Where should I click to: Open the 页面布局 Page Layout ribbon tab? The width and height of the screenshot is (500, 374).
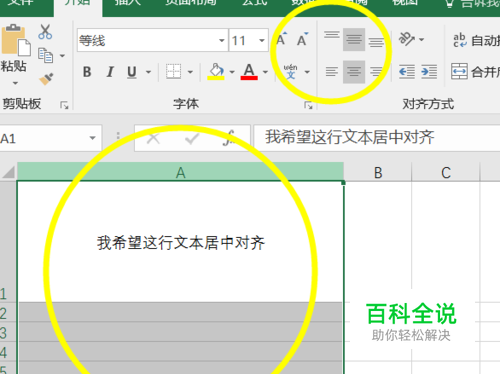[191, 3]
